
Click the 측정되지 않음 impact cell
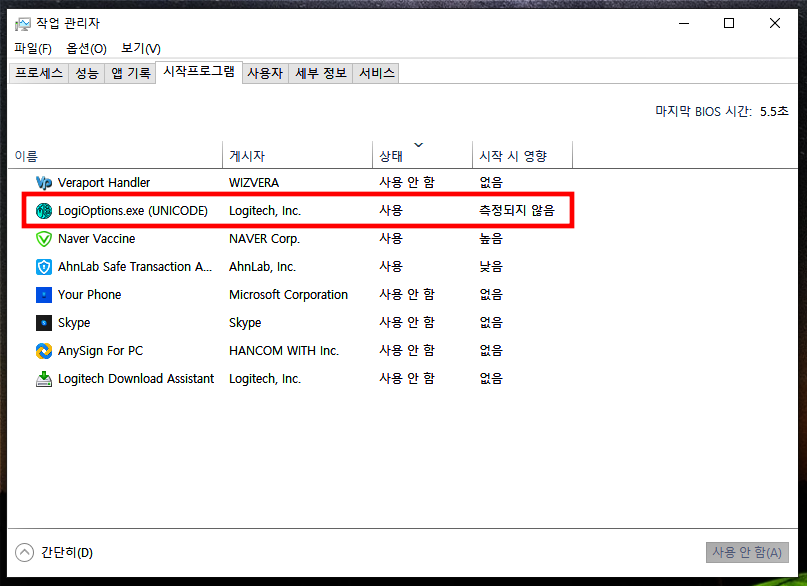tap(517, 211)
